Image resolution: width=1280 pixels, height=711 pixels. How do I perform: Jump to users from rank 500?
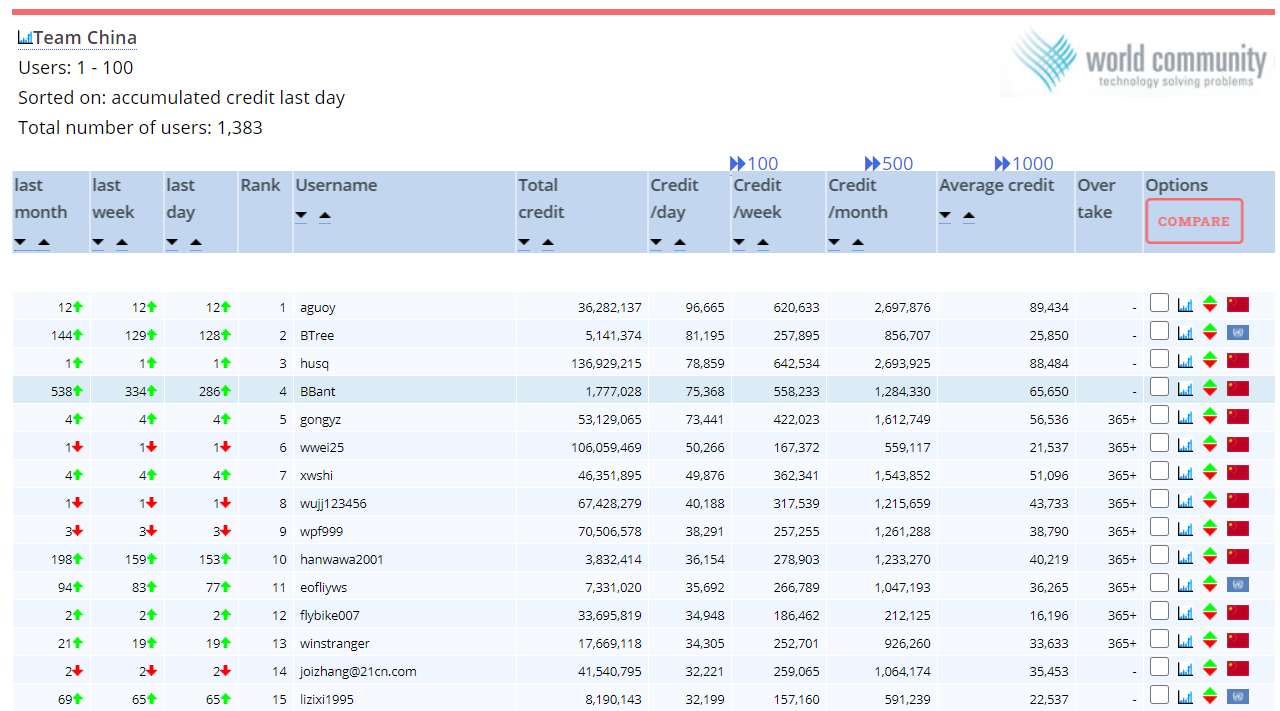click(x=889, y=163)
